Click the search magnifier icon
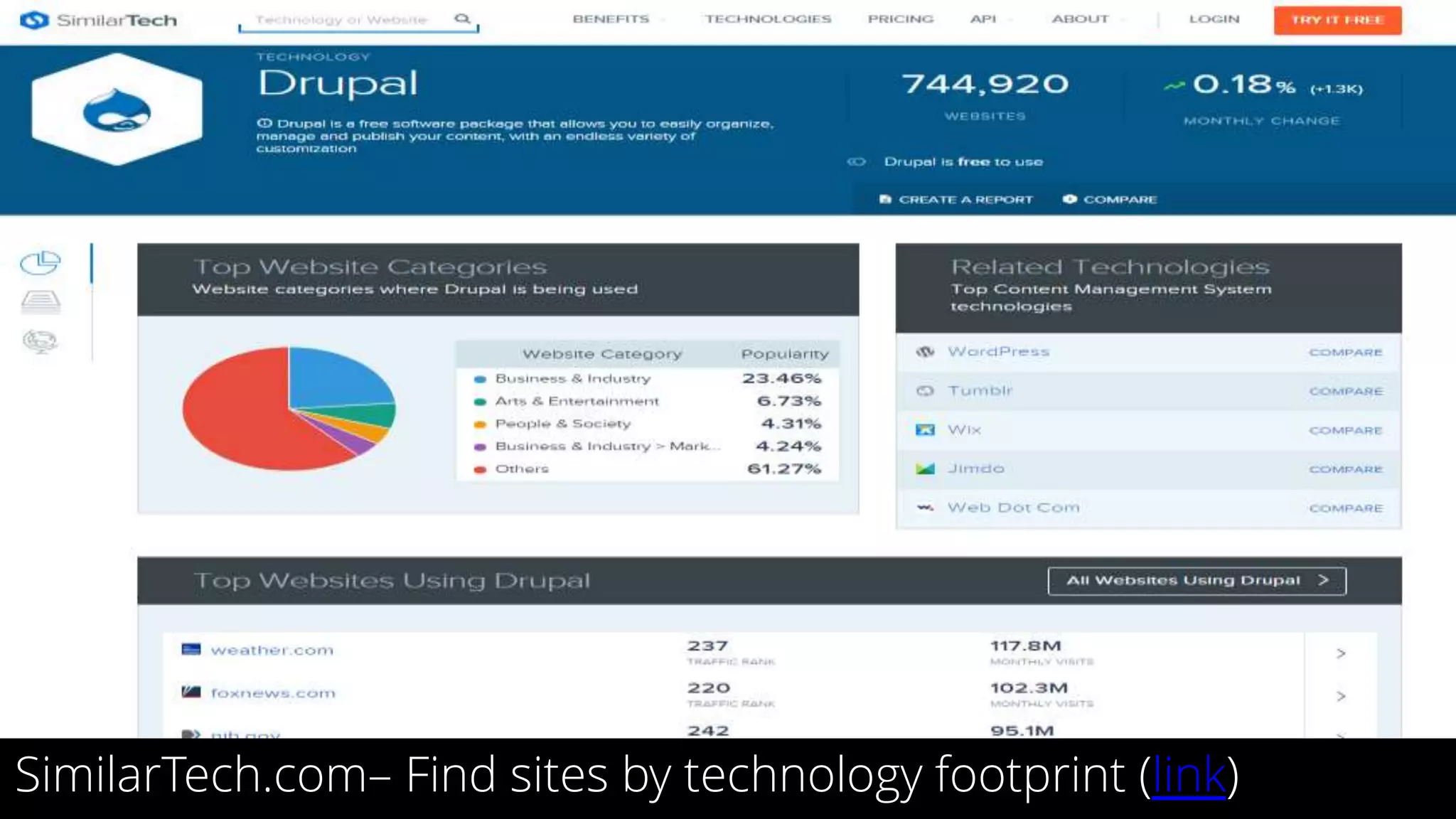The image size is (1456, 819). [462, 18]
